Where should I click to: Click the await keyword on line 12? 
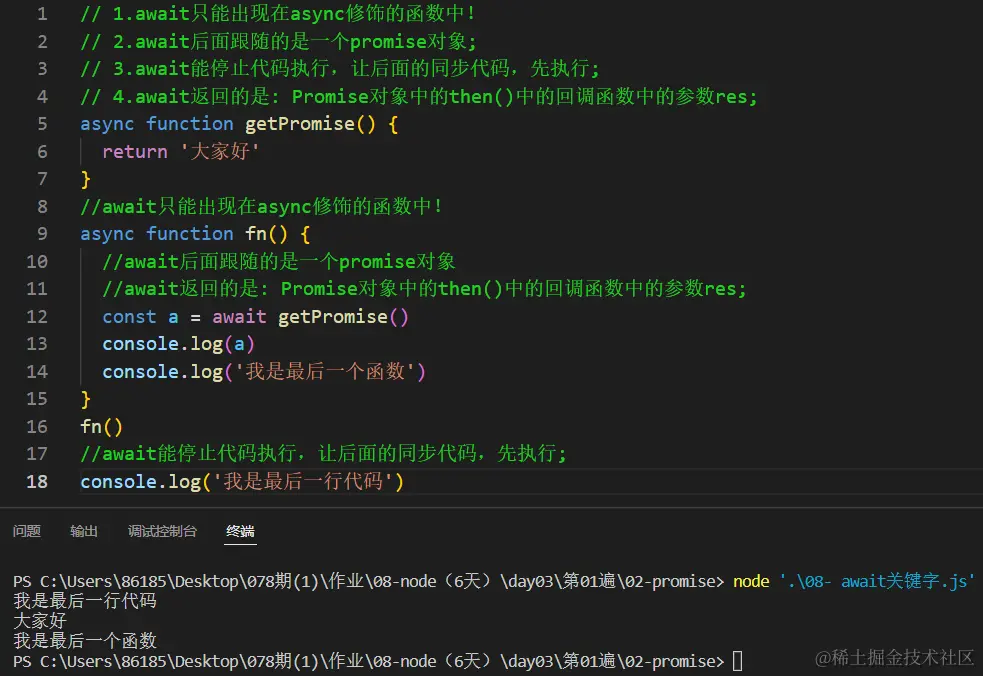[x=239, y=317]
